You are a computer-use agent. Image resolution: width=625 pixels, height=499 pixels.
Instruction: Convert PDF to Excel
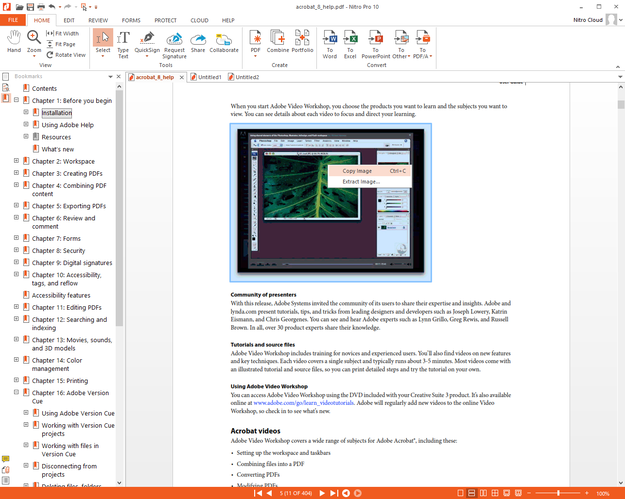pyautogui.click(x=350, y=45)
